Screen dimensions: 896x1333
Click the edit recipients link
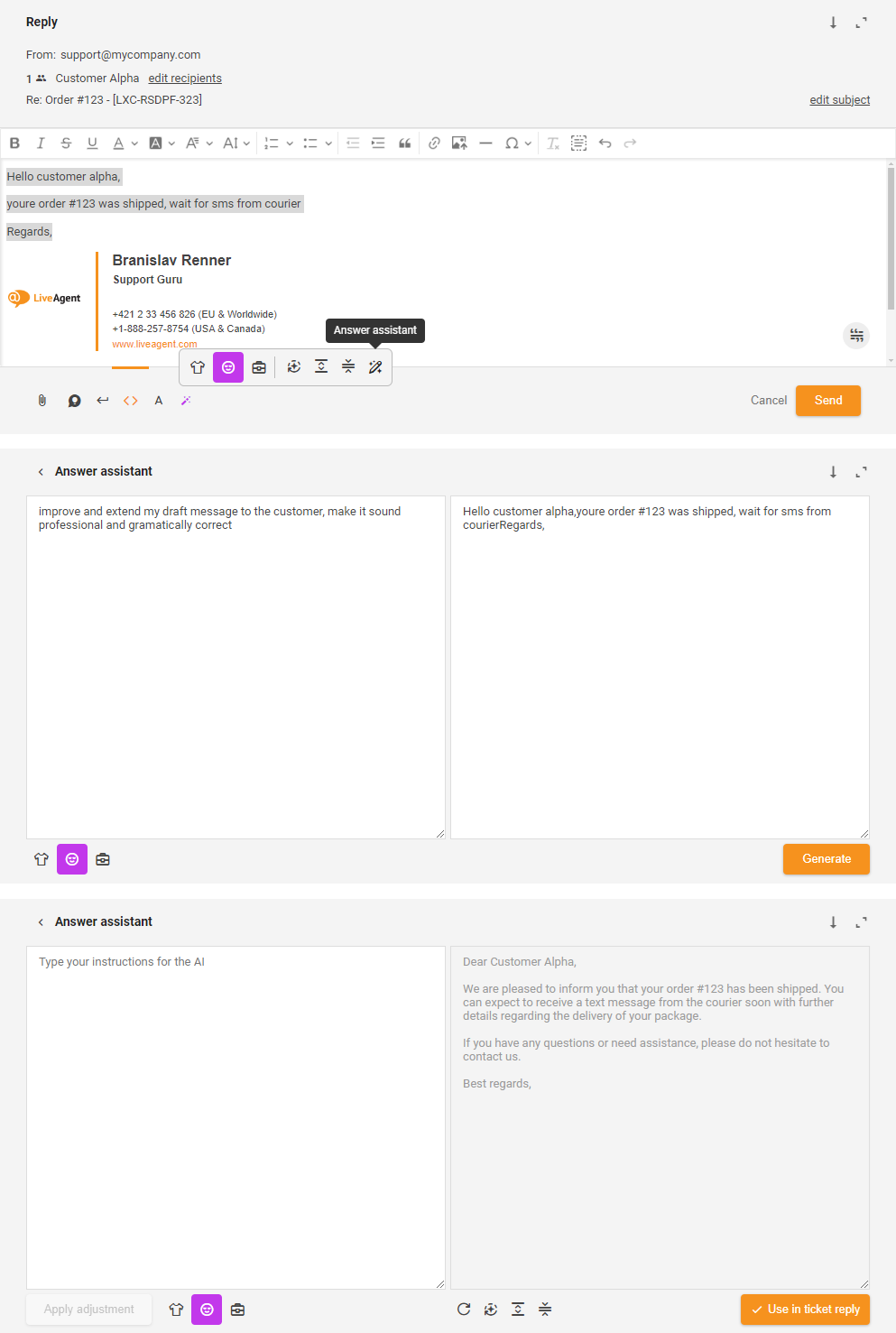(x=185, y=79)
